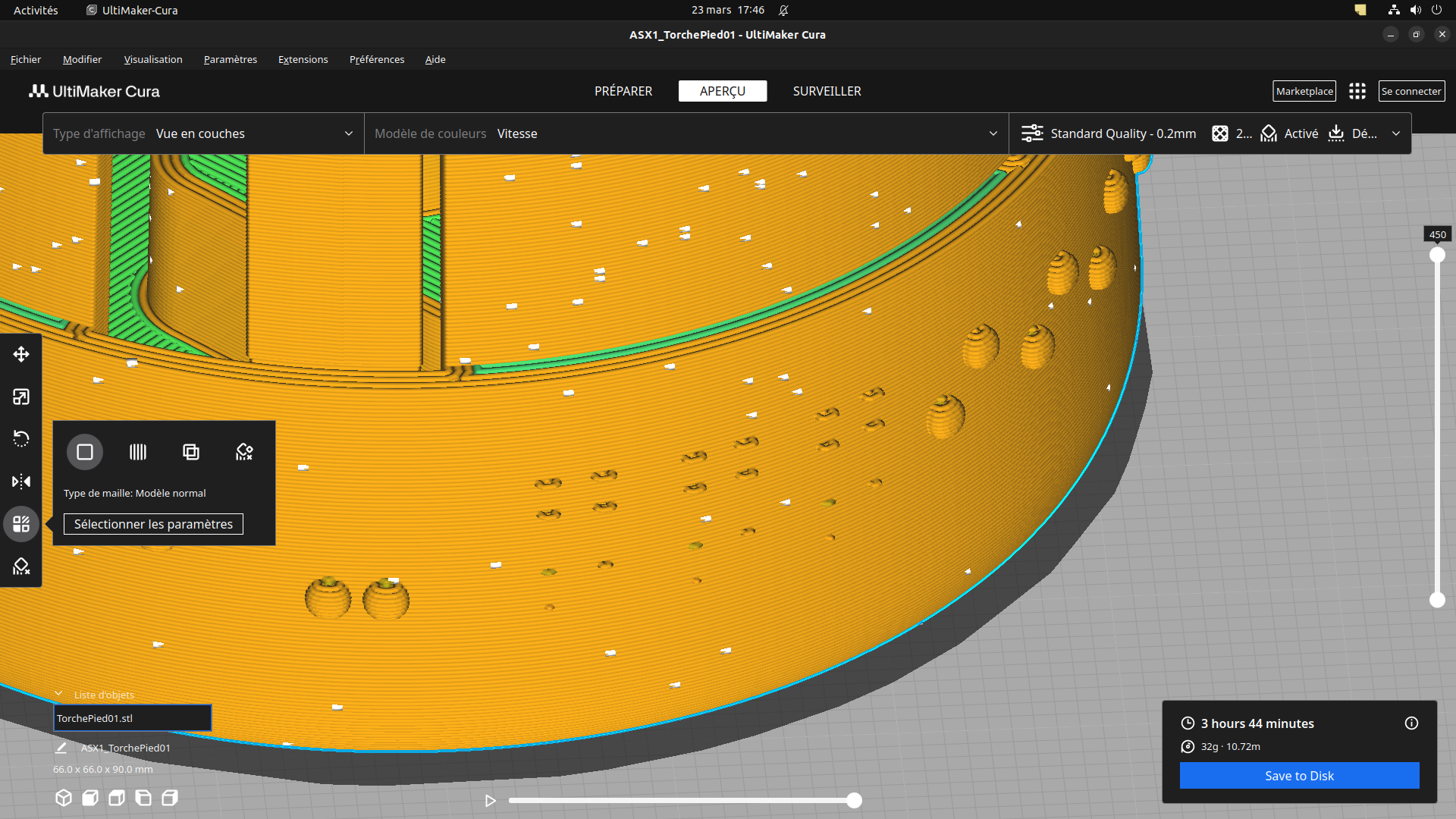Screen dimensions: 1456x819
Task: Select the Rotate tool icon
Action: point(21,439)
